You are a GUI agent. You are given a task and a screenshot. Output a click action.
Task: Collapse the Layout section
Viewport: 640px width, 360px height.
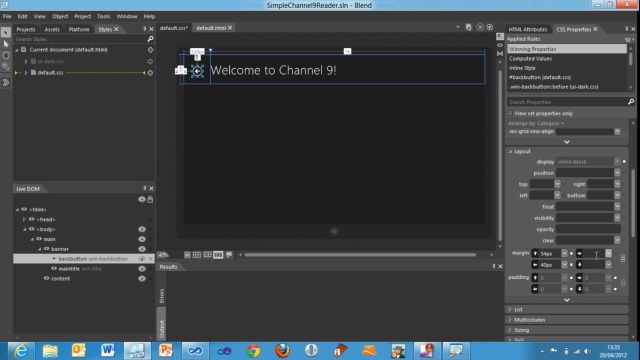tap(510, 151)
